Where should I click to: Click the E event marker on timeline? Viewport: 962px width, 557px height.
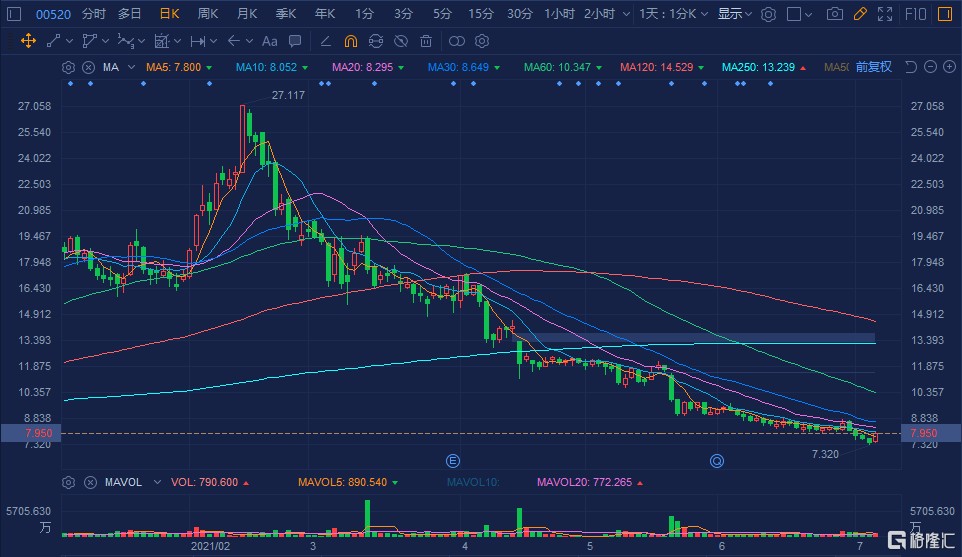point(452,460)
